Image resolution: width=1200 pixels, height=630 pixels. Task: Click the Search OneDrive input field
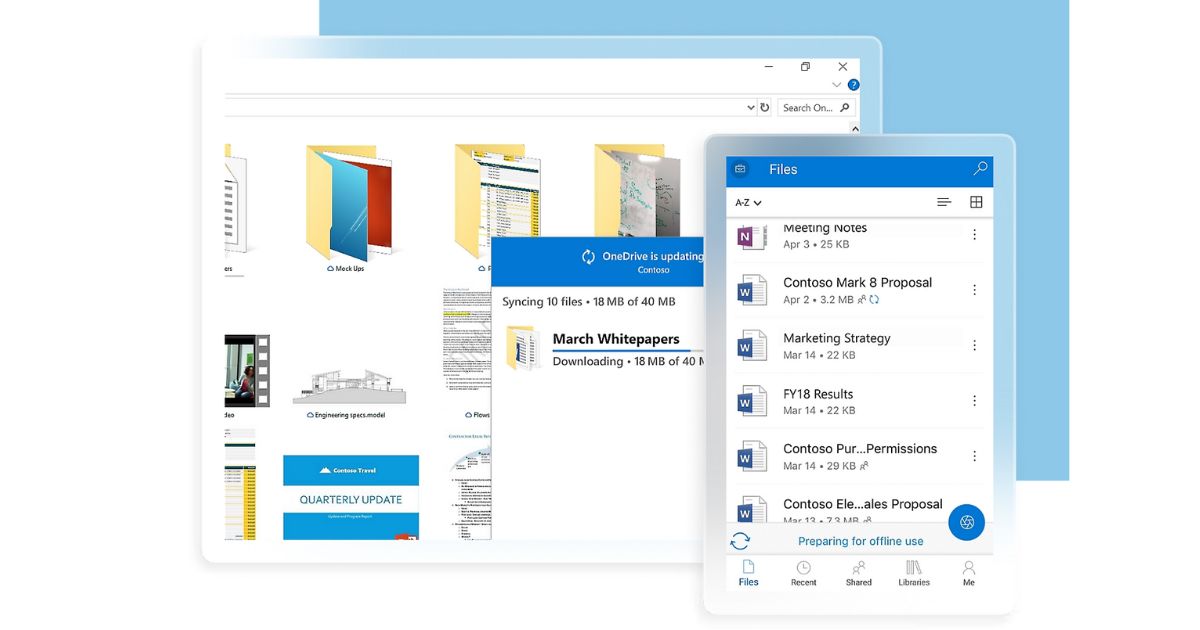(x=808, y=107)
